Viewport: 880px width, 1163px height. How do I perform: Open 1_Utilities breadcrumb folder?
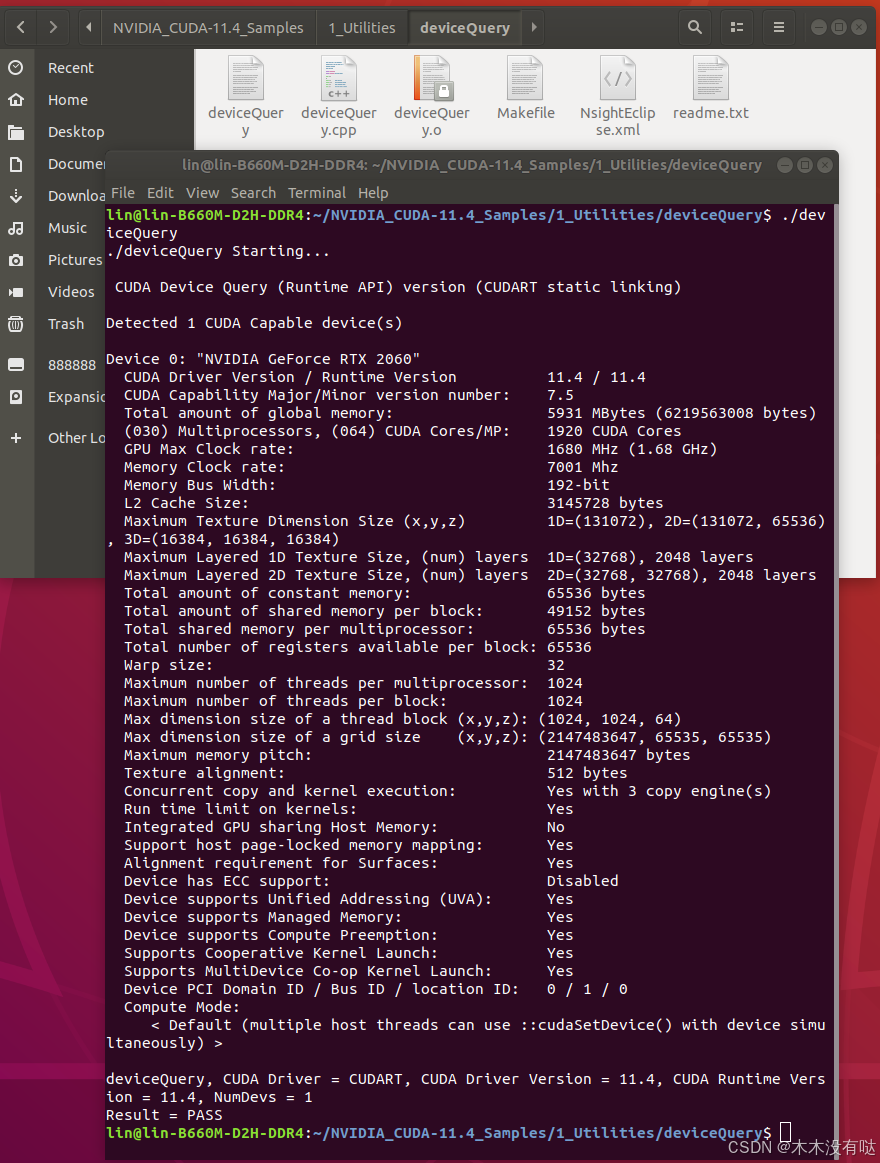(362, 28)
